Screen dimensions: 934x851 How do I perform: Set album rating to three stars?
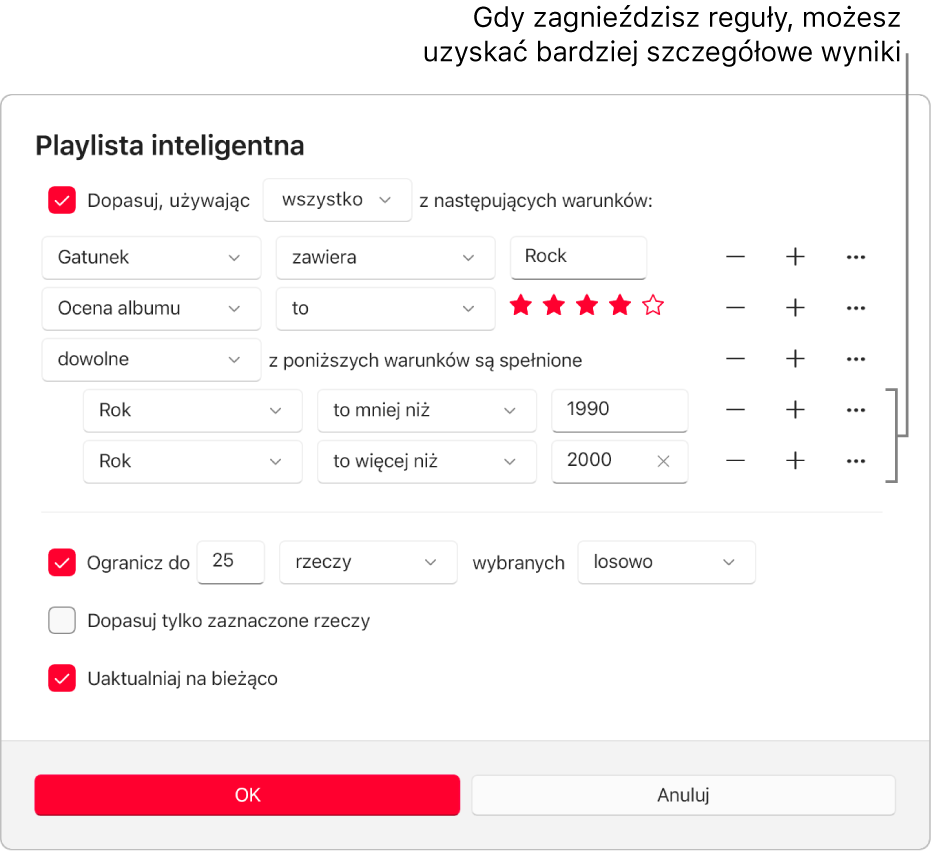point(587,306)
